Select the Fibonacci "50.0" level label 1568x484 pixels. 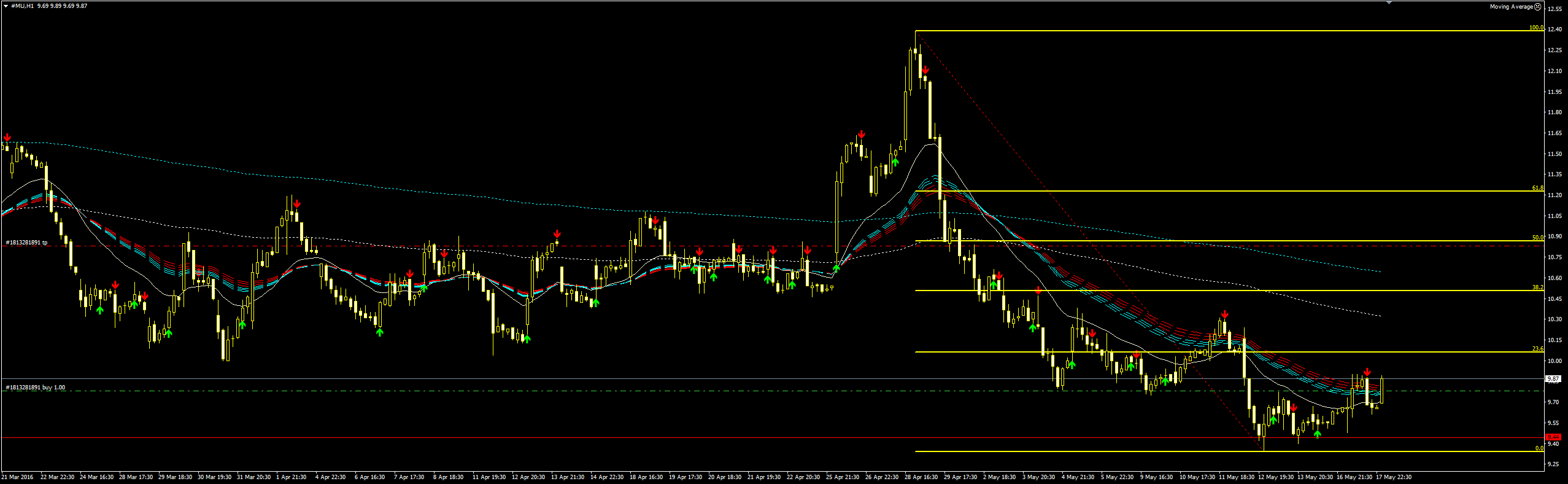point(1538,238)
